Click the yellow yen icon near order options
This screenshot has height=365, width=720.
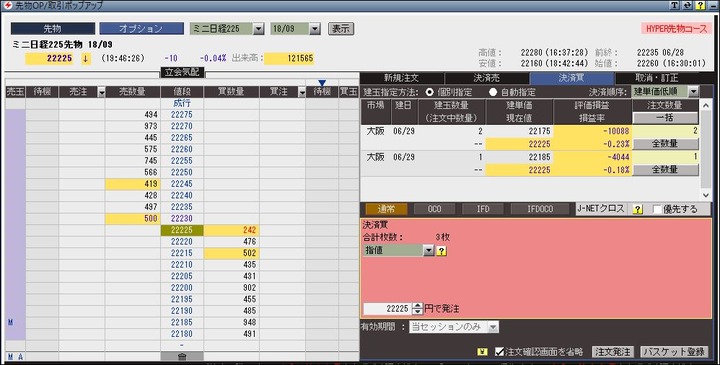coord(482,352)
